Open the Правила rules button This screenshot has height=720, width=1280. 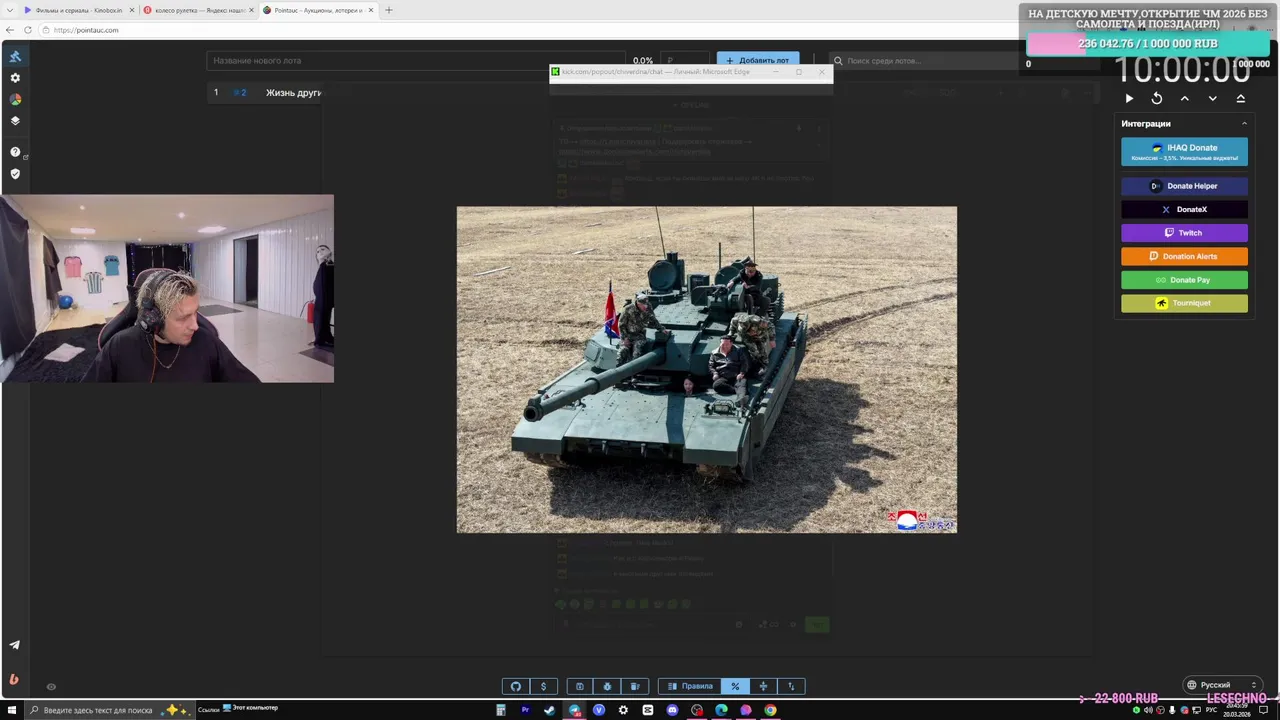point(690,686)
